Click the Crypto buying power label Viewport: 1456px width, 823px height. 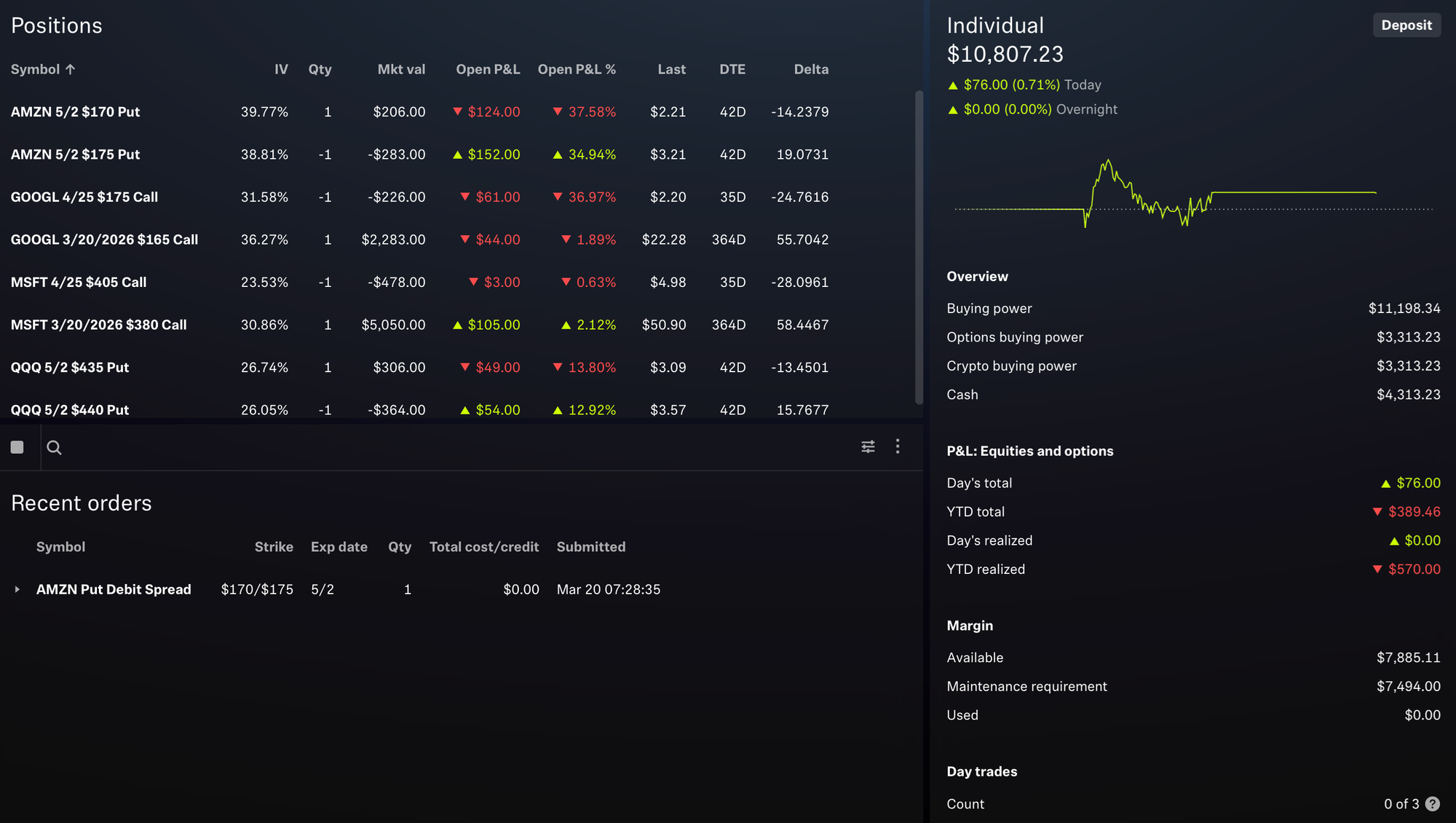coord(1011,366)
